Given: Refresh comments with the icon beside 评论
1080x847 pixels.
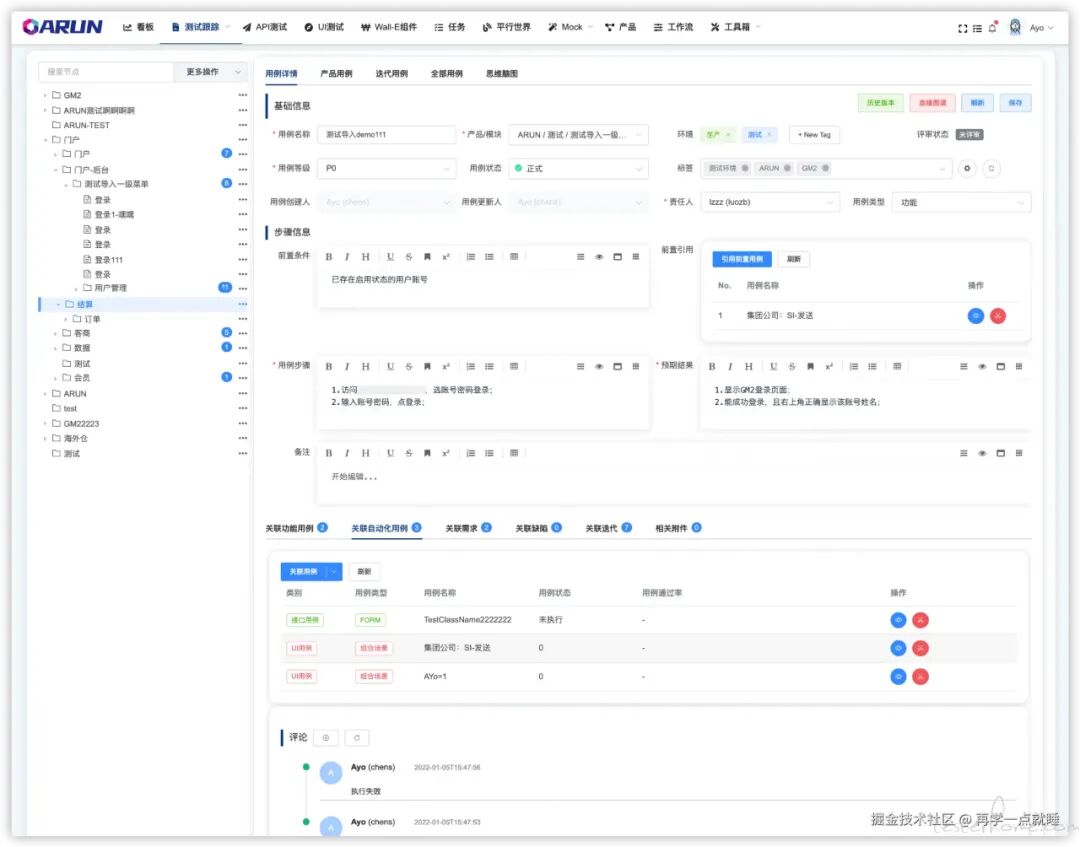Looking at the screenshot, I should tap(357, 738).
